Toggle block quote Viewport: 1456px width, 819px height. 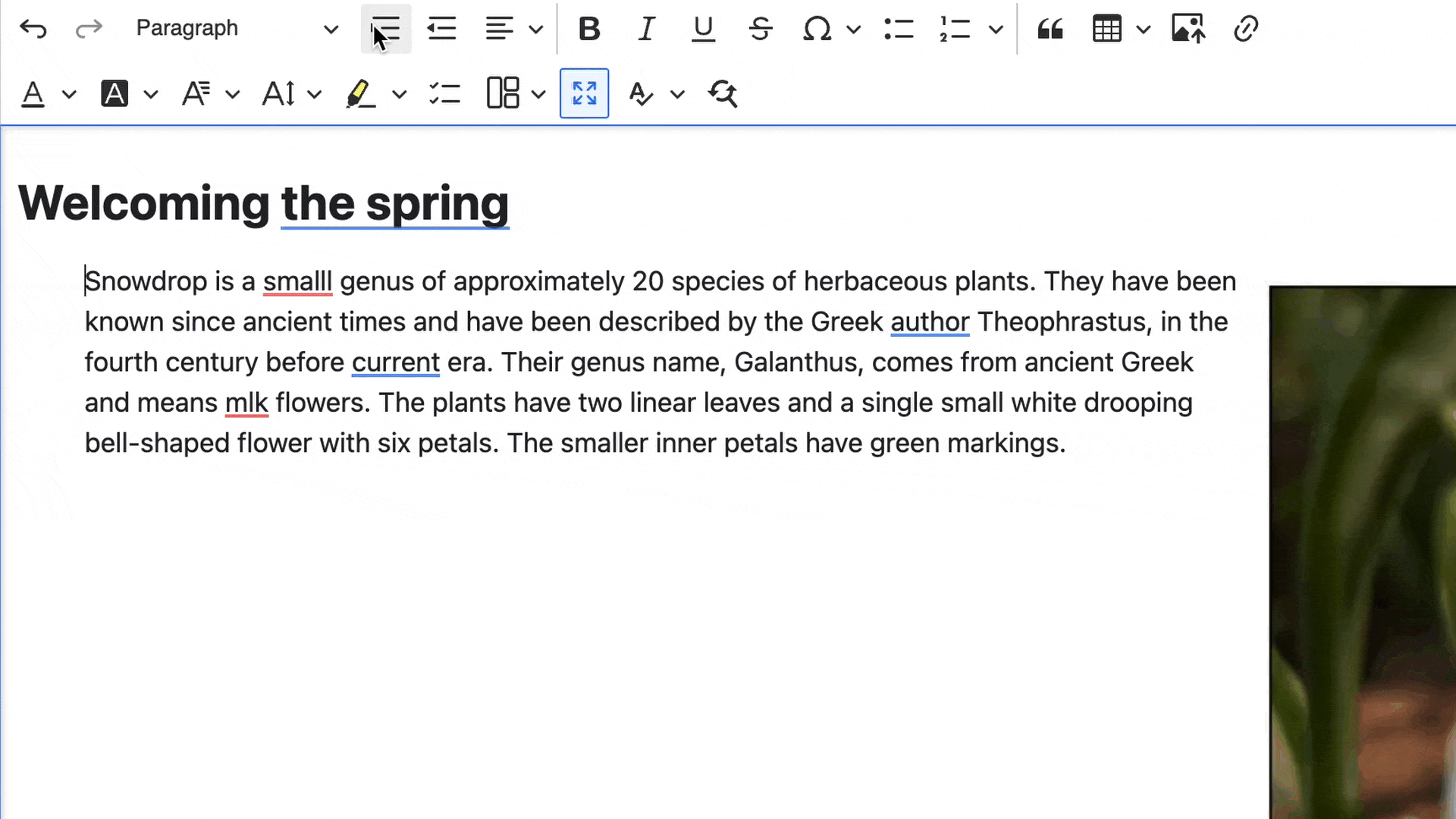coord(1050,29)
